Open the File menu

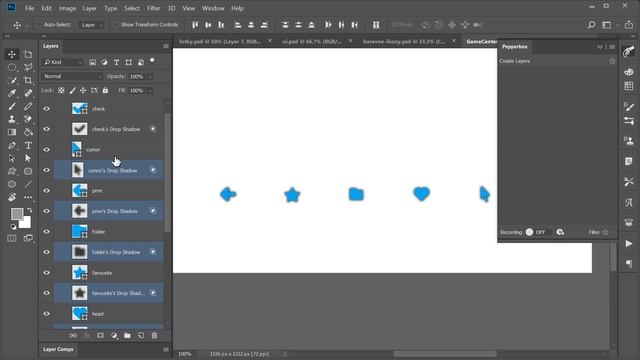click(x=29, y=8)
